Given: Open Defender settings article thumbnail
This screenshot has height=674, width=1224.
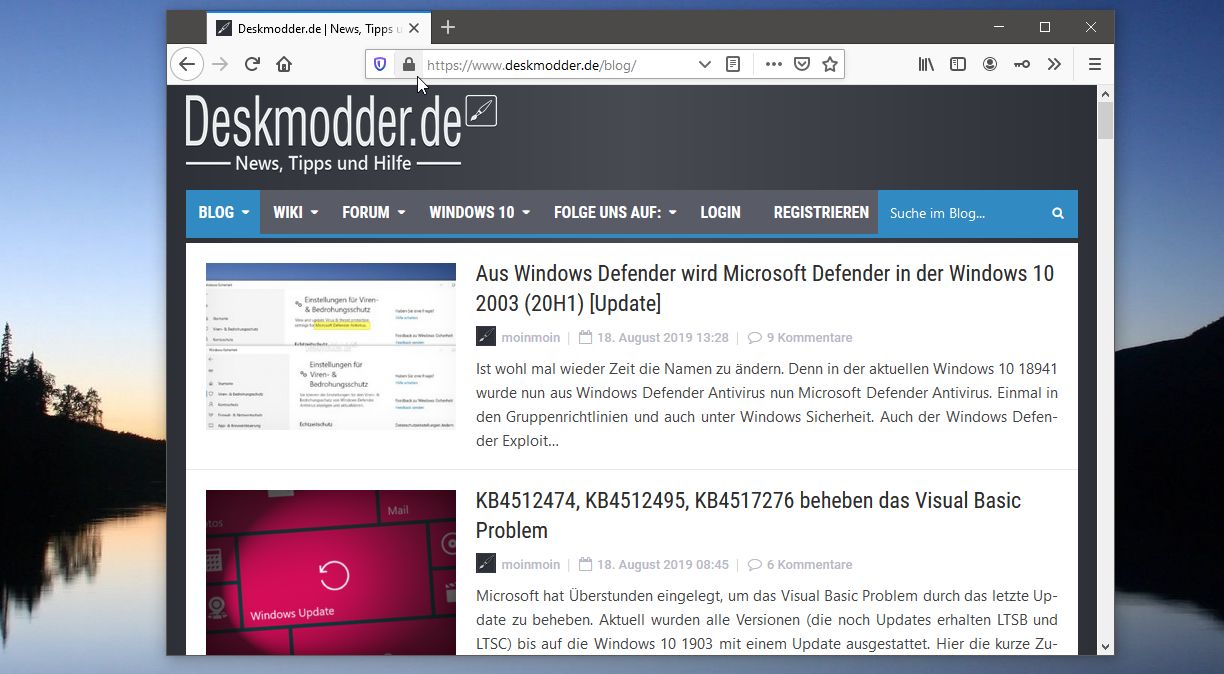Looking at the screenshot, I should (x=331, y=346).
